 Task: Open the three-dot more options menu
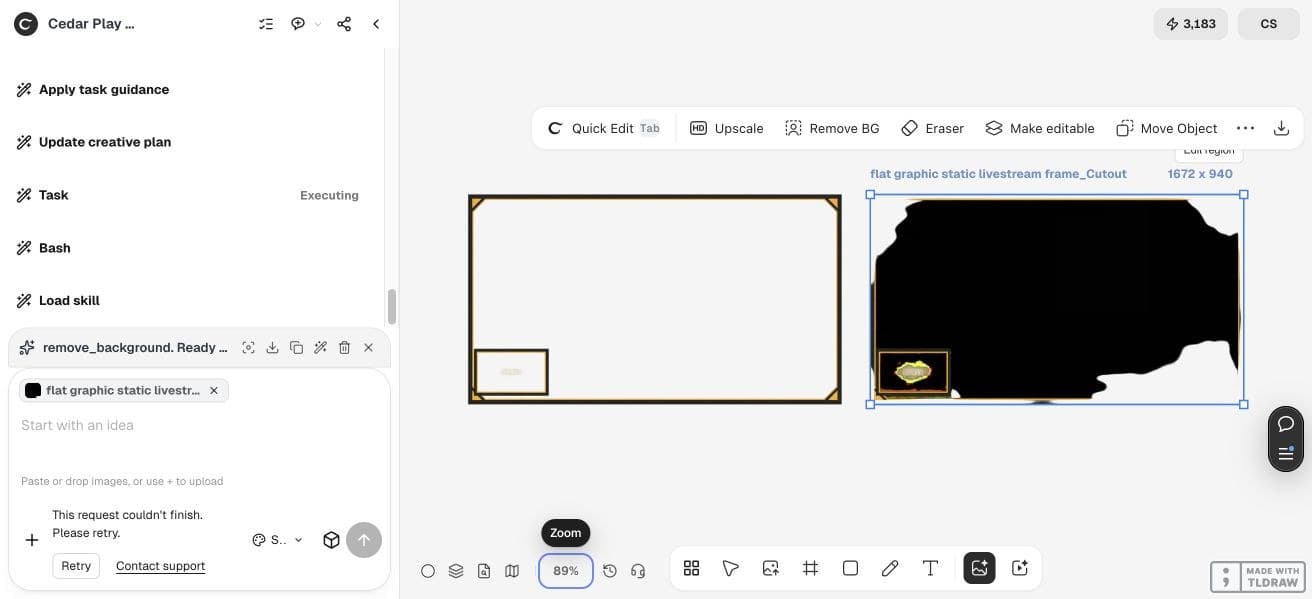(x=1245, y=128)
